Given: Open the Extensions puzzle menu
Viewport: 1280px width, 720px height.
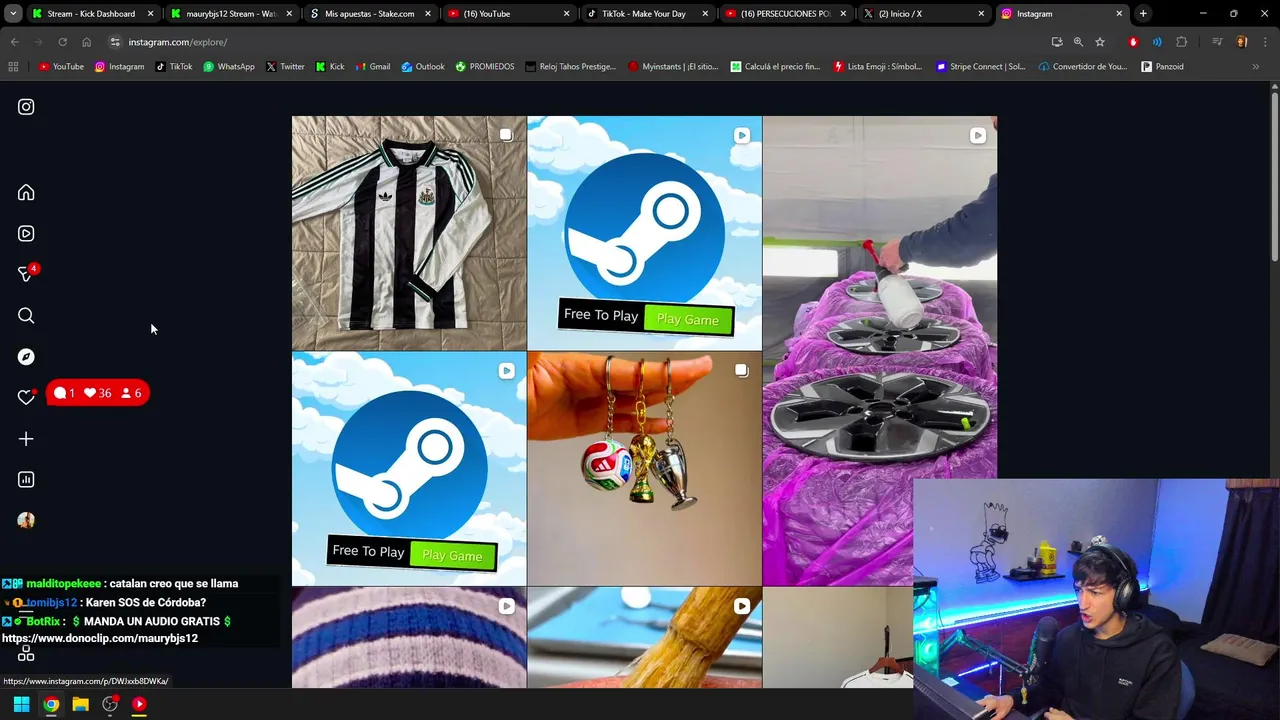Looking at the screenshot, I should coord(1182,42).
